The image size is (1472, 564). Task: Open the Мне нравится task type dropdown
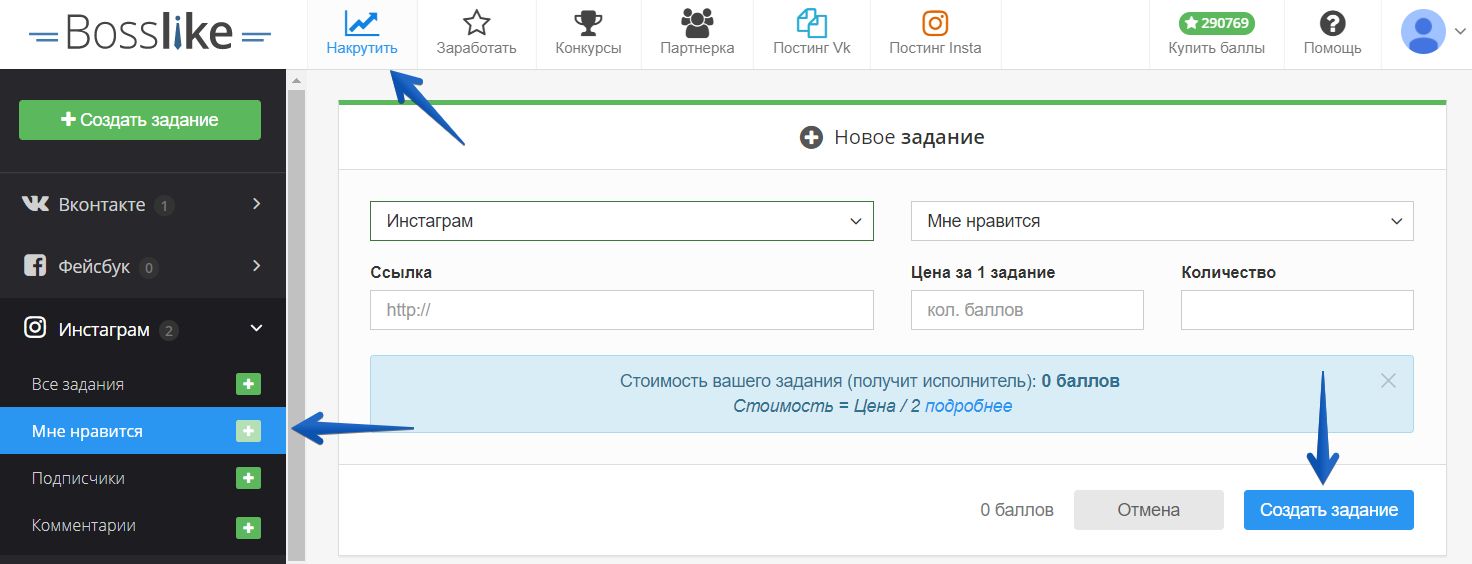(1162, 221)
